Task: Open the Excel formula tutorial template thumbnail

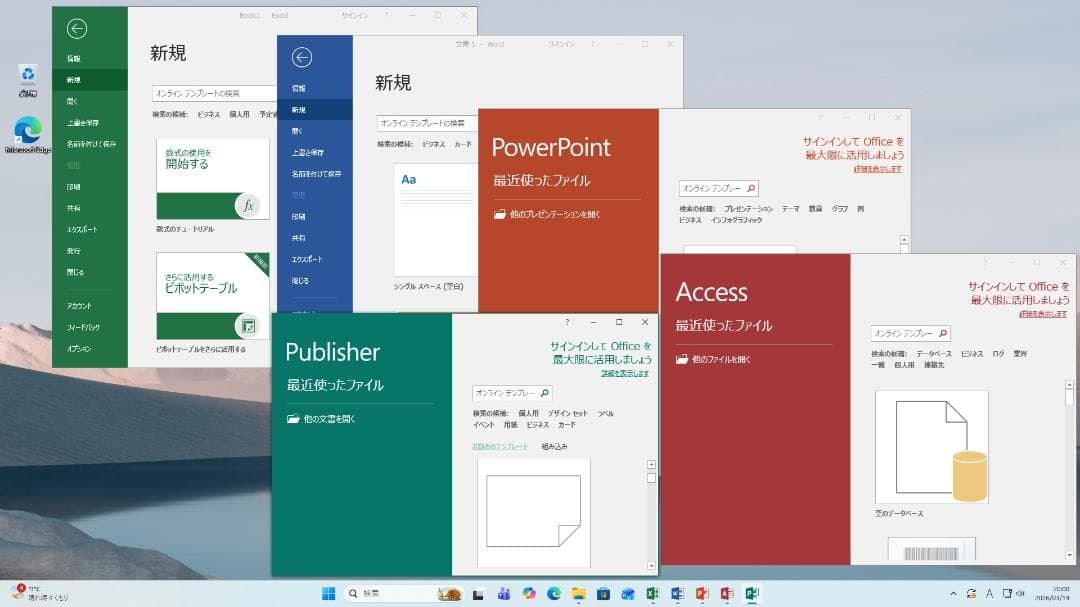Action: click(x=212, y=179)
